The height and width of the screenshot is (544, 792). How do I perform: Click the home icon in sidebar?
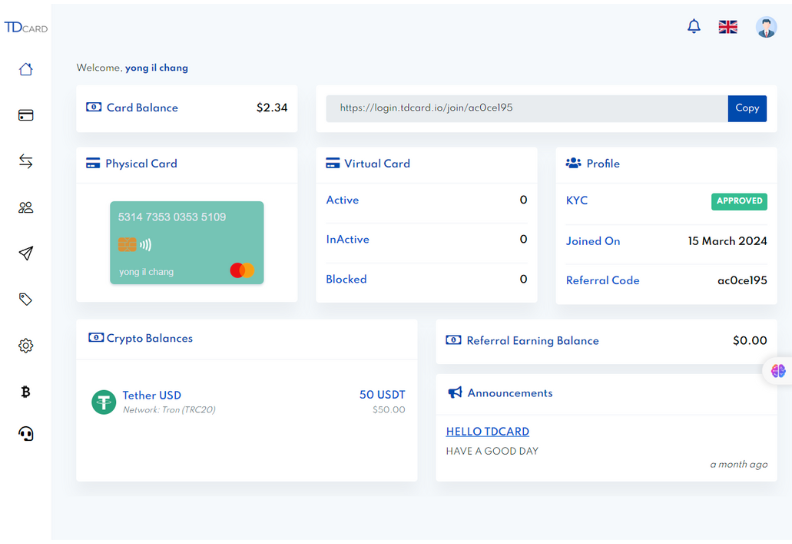coord(26,69)
